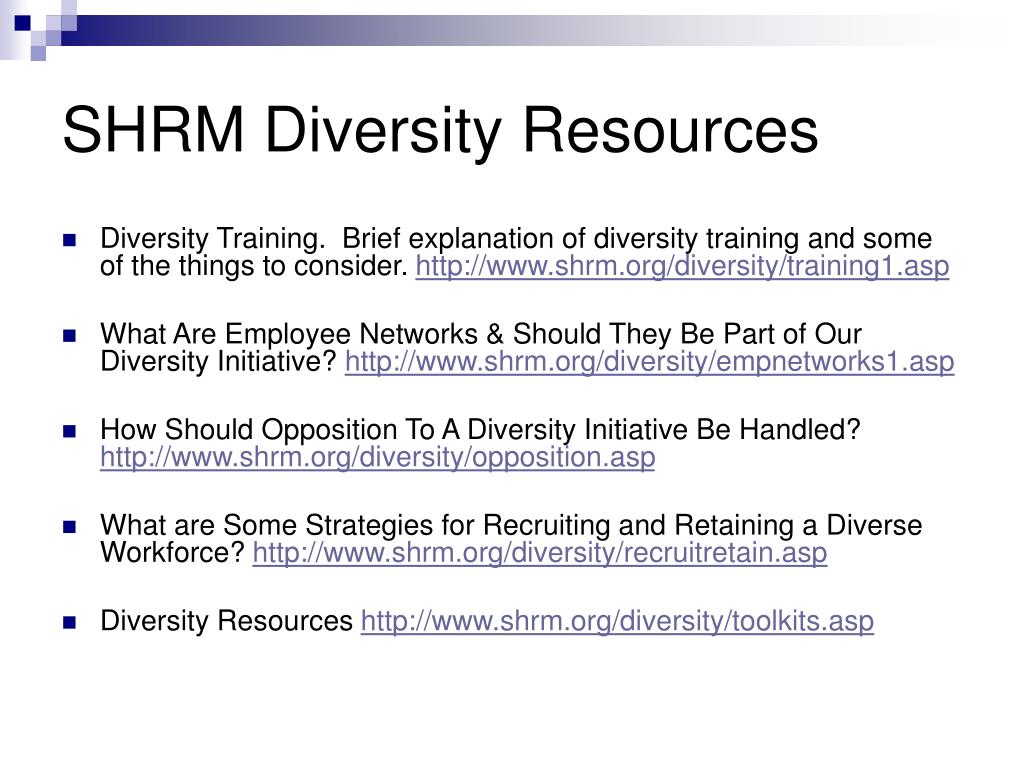
Task: Open the empnetworks1.asp employee networks link
Action: tap(649, 362)
